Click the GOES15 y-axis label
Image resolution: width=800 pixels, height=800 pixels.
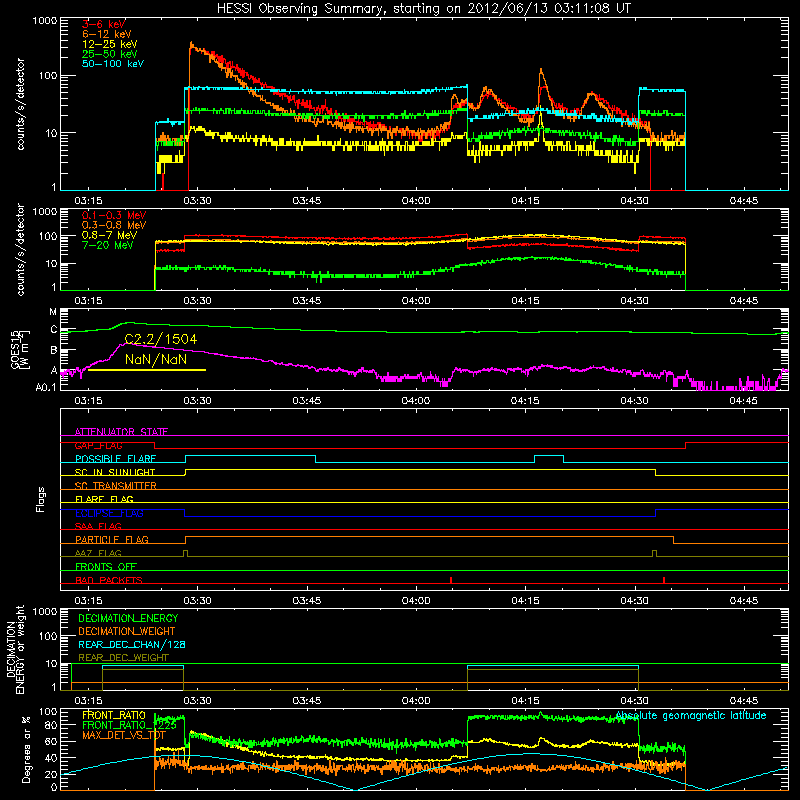19,349
